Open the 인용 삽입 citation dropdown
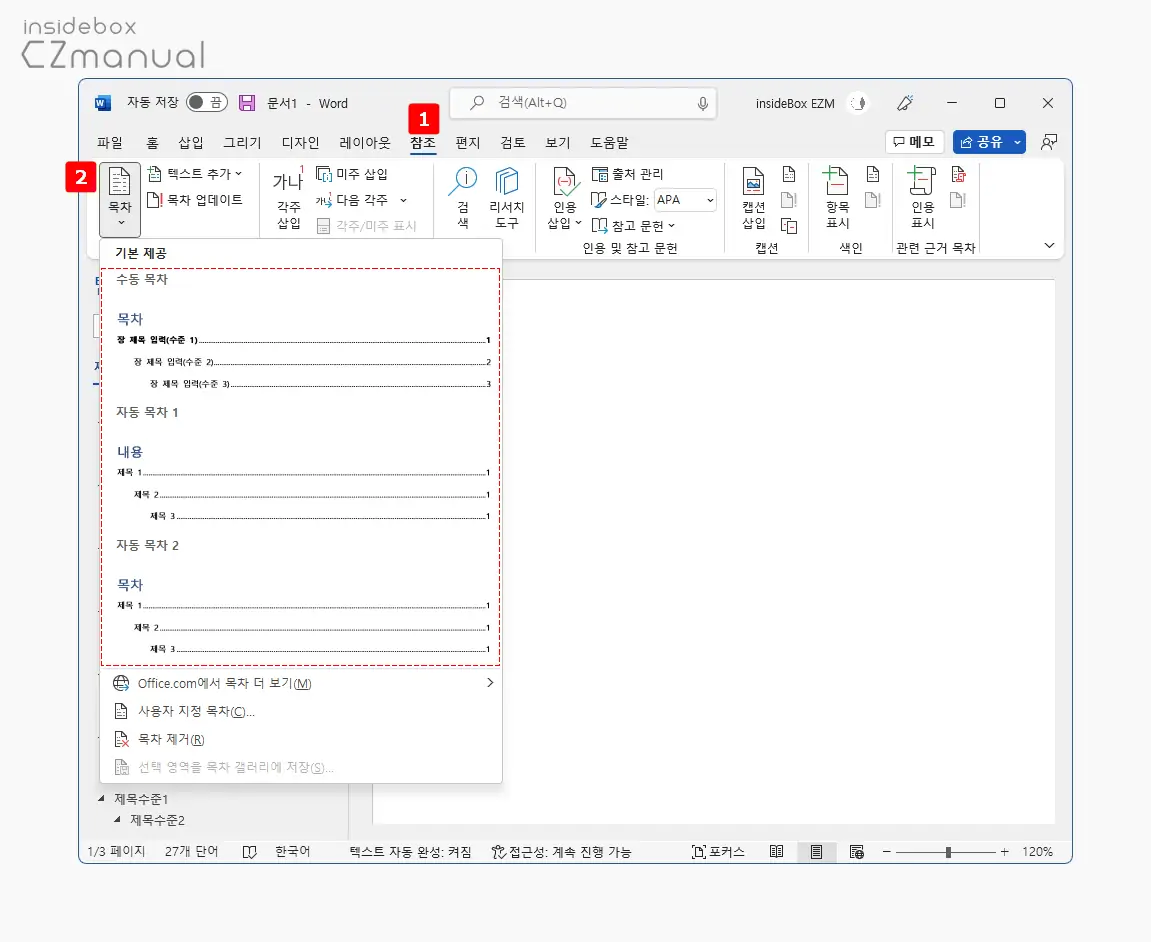 tap(564, 198)
